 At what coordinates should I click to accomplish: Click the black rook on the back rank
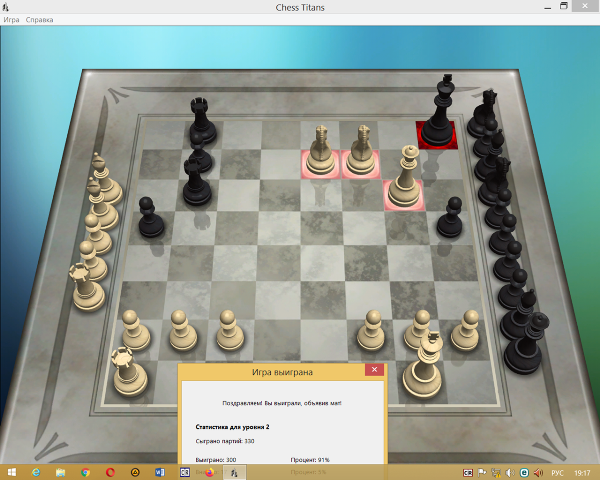coord(201,120)
